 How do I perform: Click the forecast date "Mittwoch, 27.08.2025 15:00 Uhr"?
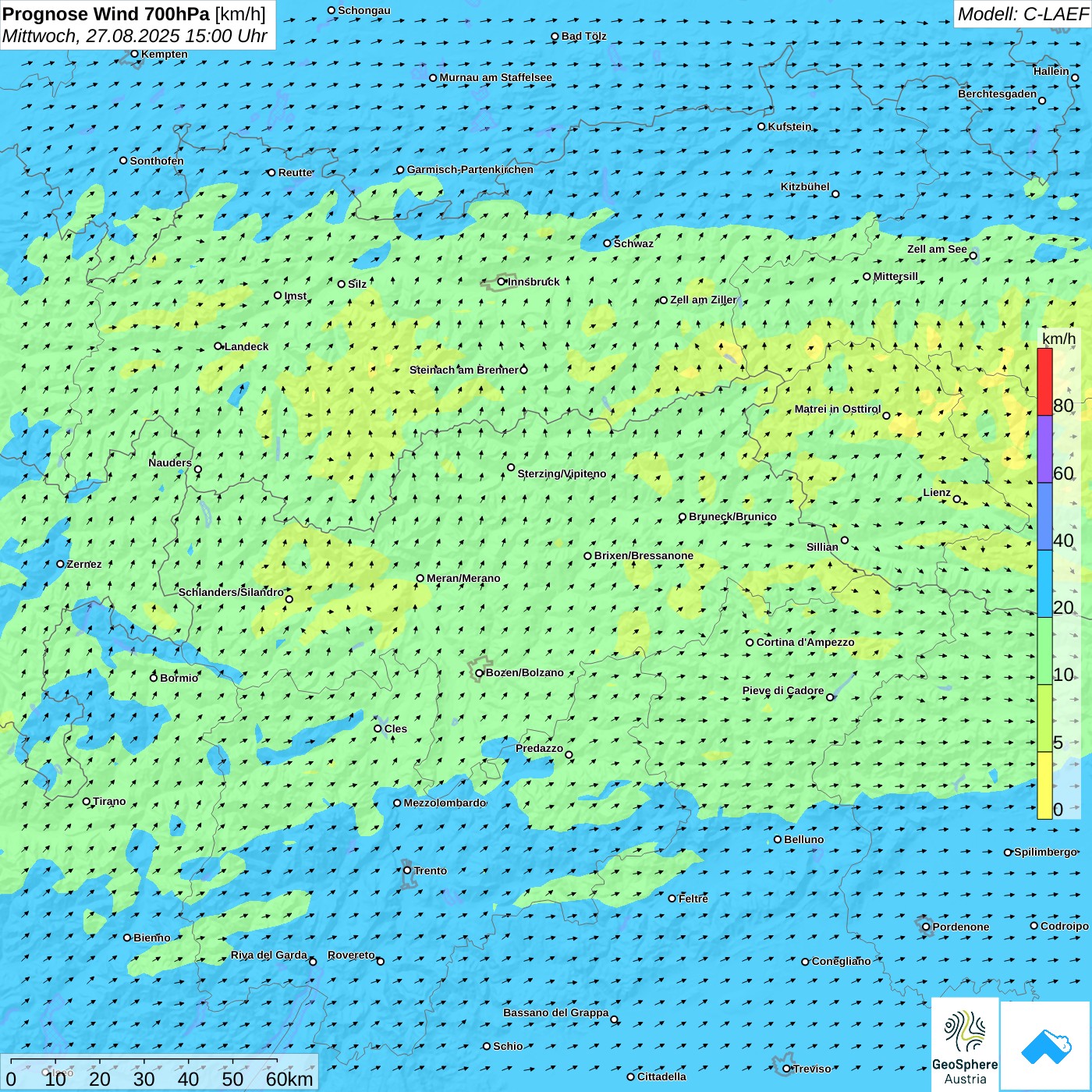pyautogui.click(x=134, y=36)
